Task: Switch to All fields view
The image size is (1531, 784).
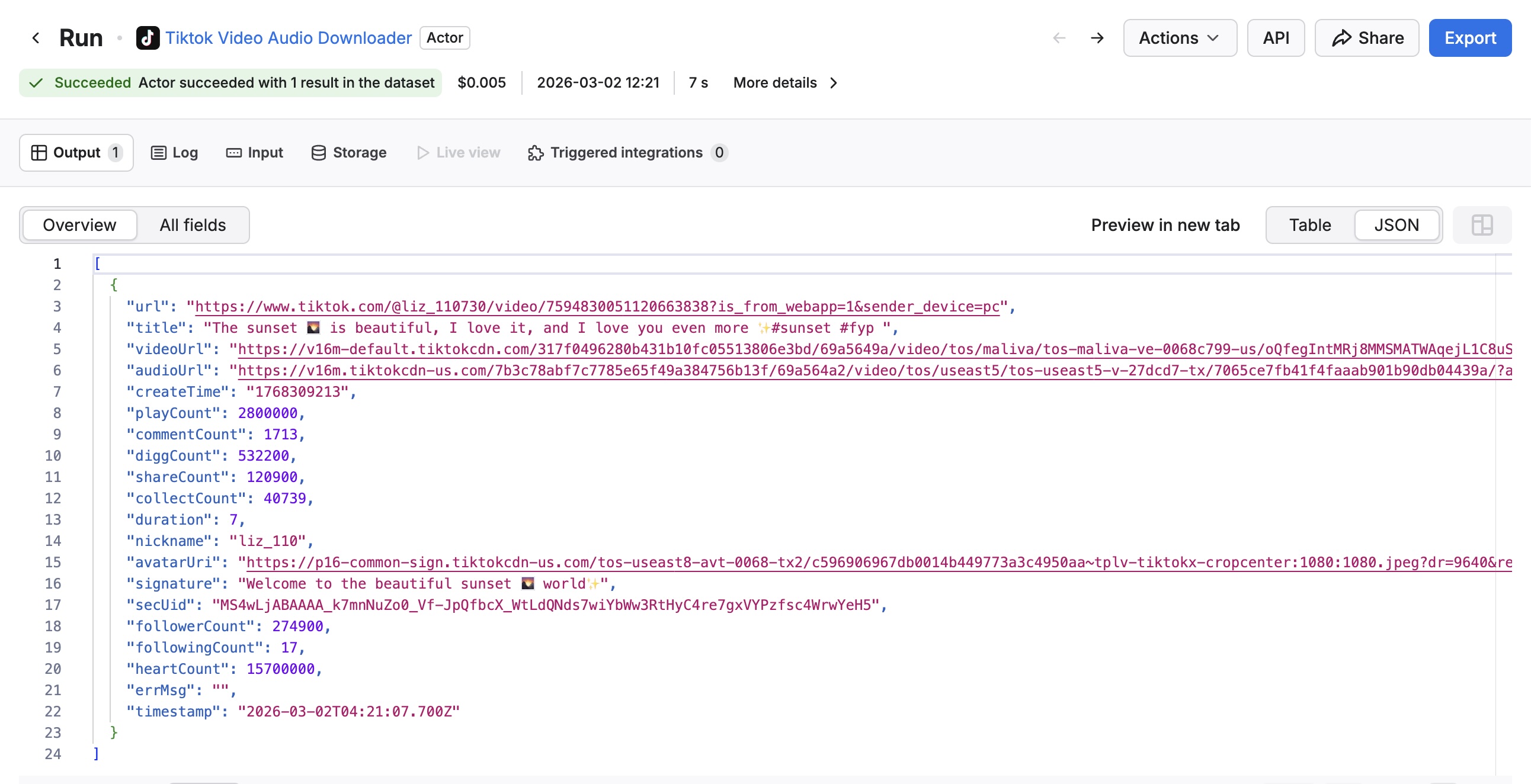Action: click(193, 225)
